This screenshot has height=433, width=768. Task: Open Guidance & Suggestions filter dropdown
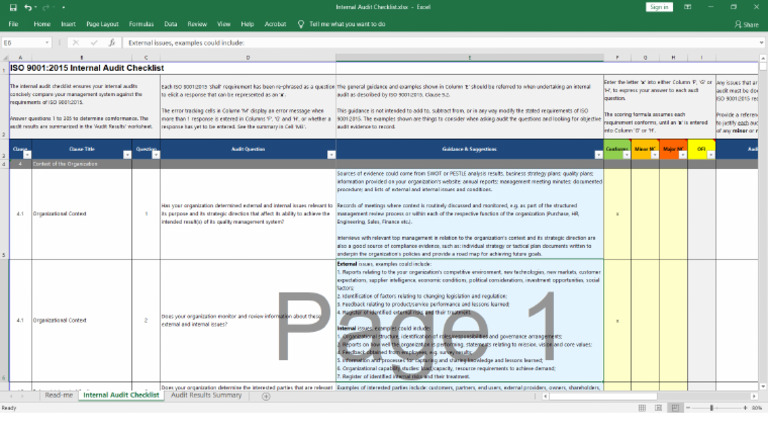point(599,155)
